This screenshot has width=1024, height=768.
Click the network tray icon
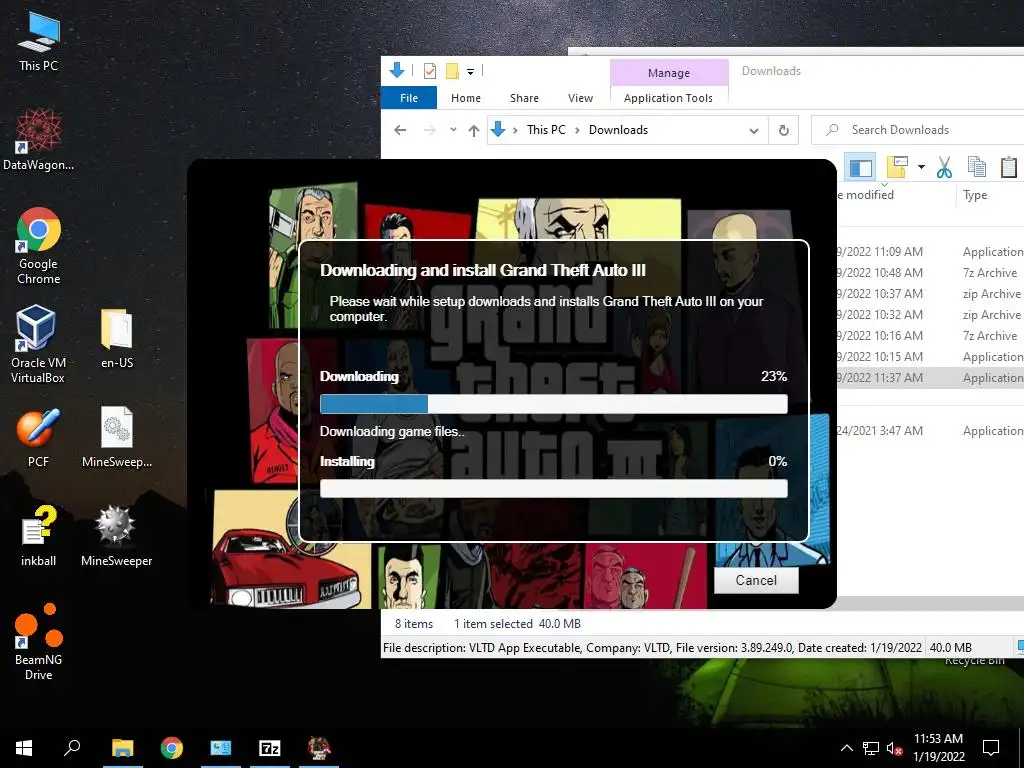coord(871,748)
